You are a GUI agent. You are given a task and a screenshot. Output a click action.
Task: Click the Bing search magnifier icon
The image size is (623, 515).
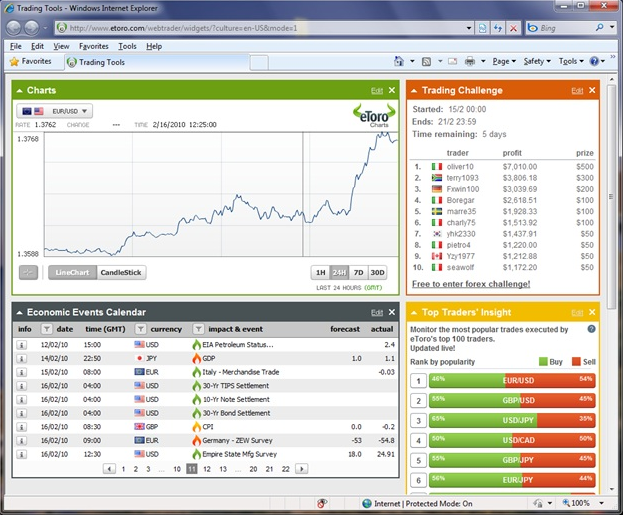coord(600,27)
